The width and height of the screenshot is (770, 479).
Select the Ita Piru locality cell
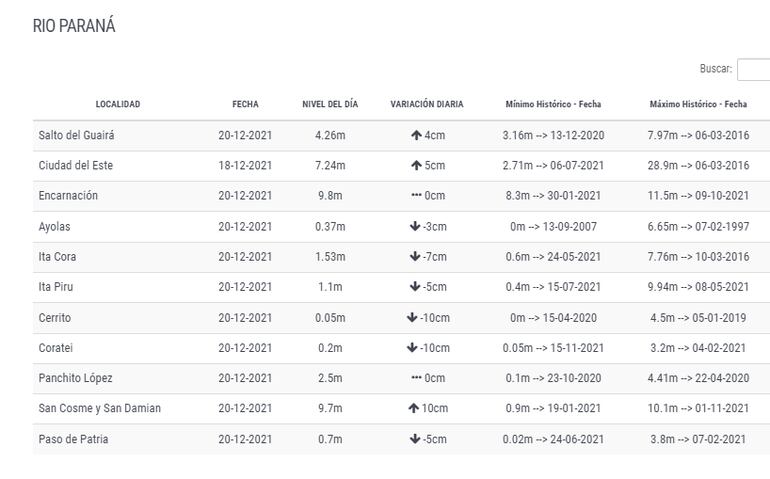[x=56, y=287]
